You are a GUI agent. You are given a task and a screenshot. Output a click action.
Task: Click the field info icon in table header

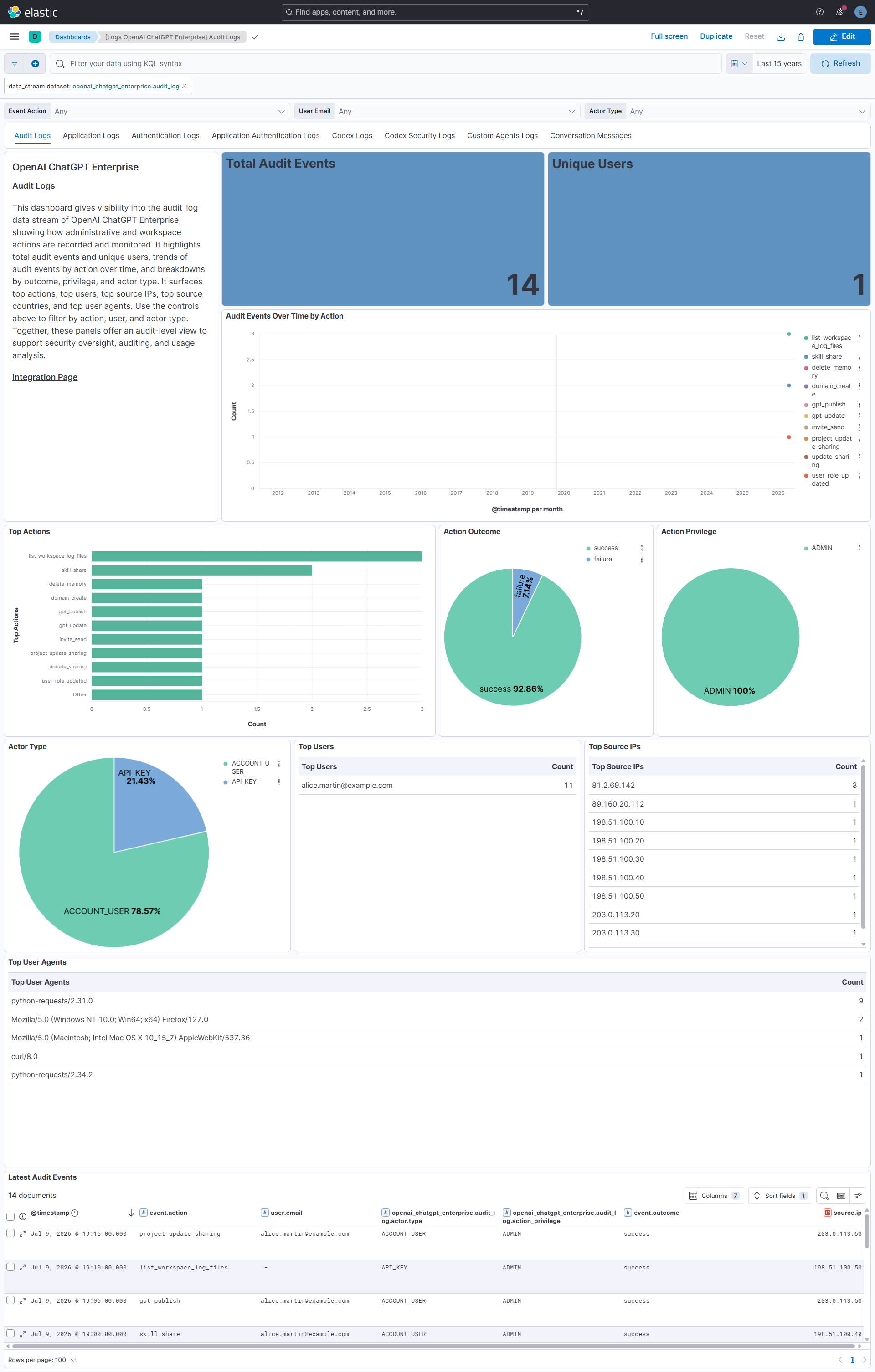click(23, 1217)
